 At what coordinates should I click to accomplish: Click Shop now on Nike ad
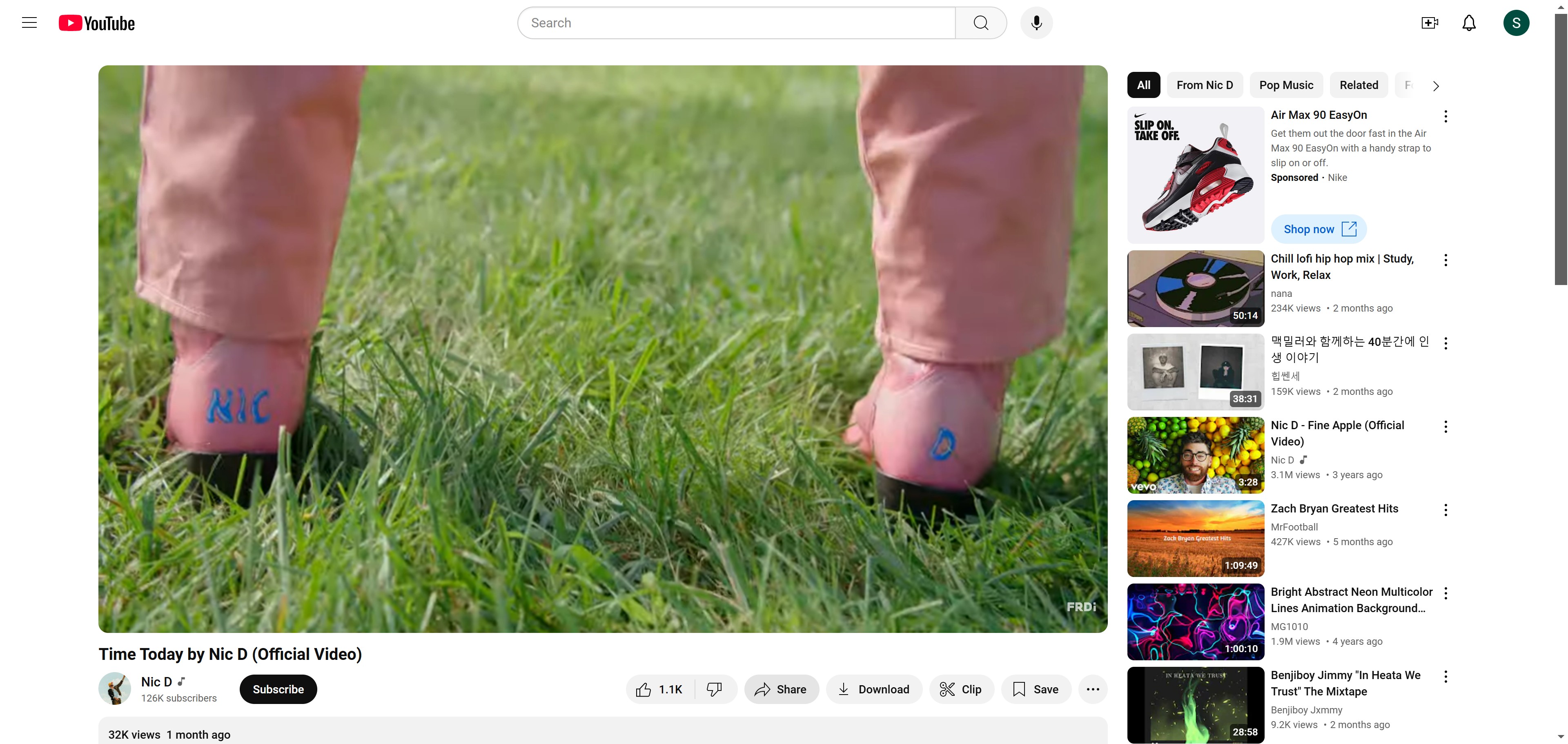[x=1319, y=229]
